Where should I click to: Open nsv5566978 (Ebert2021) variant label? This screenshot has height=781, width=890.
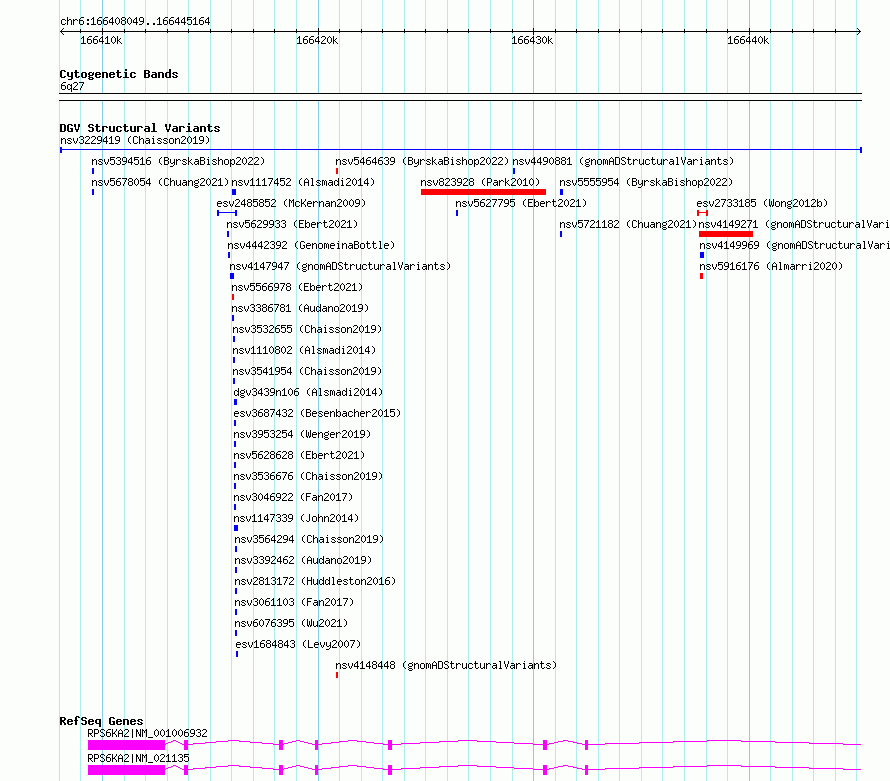click(297, 287)
